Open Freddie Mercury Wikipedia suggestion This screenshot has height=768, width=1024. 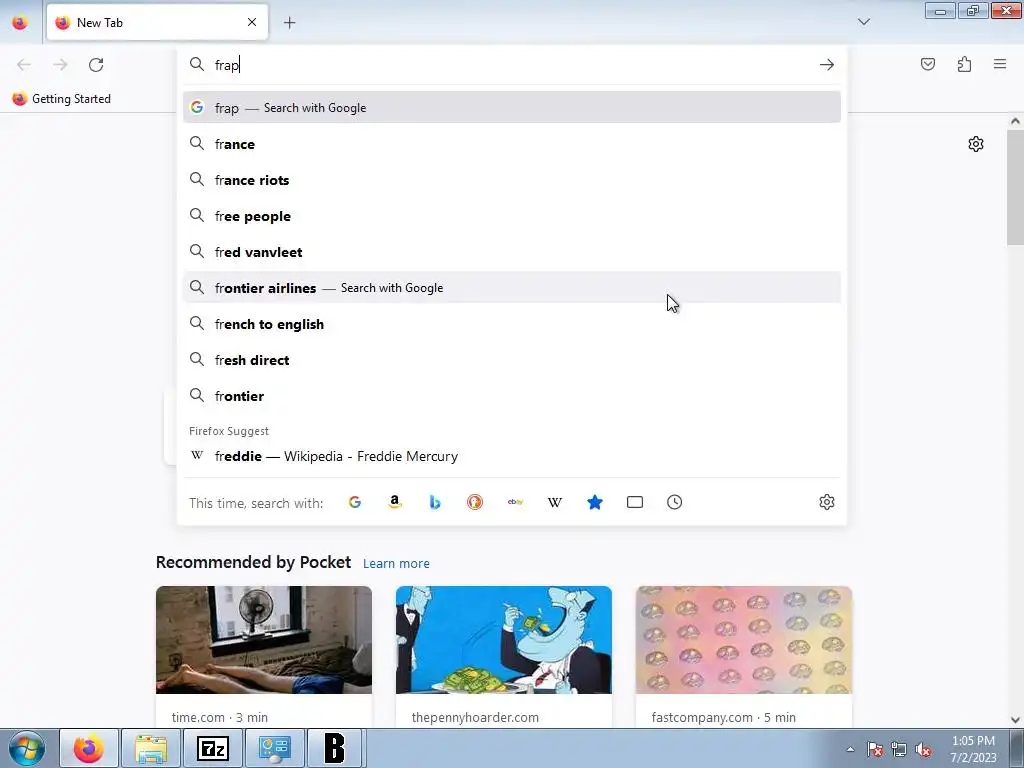[x=512, y=456]
